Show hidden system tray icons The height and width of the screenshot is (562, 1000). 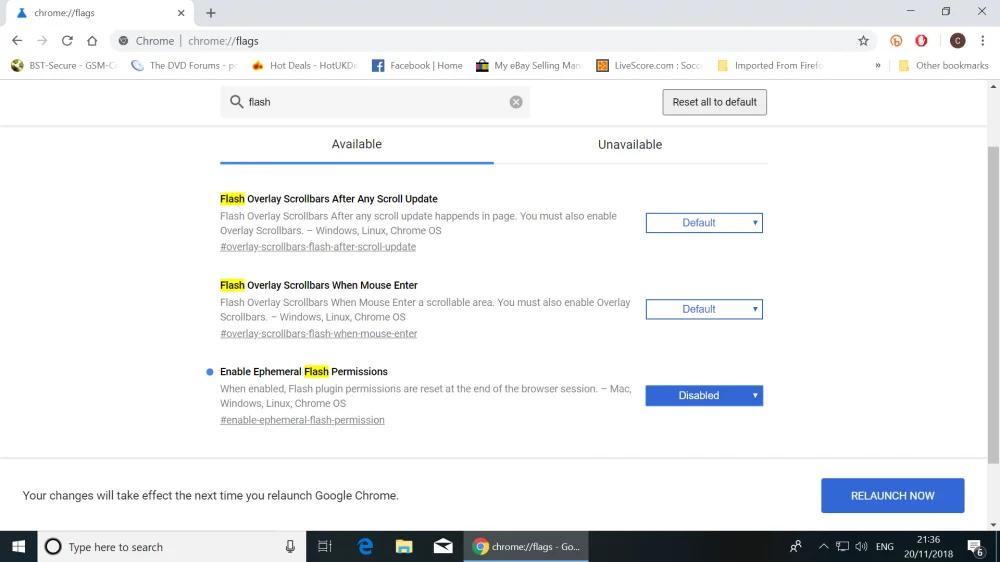(x=823, y=547)
